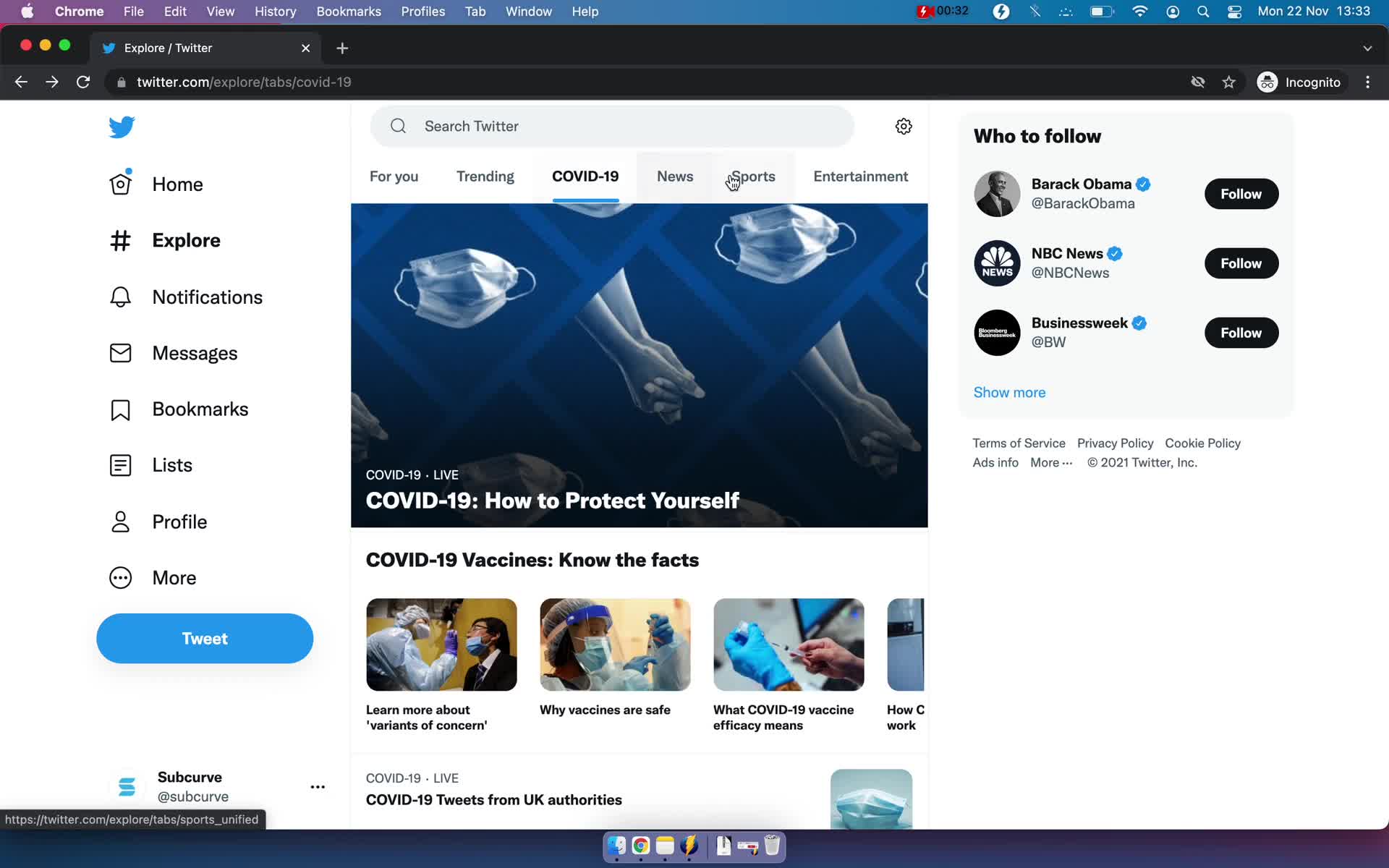Click the Twitter bird home icon
This screenshot has width=1389, height=868.
click(121, 126)
